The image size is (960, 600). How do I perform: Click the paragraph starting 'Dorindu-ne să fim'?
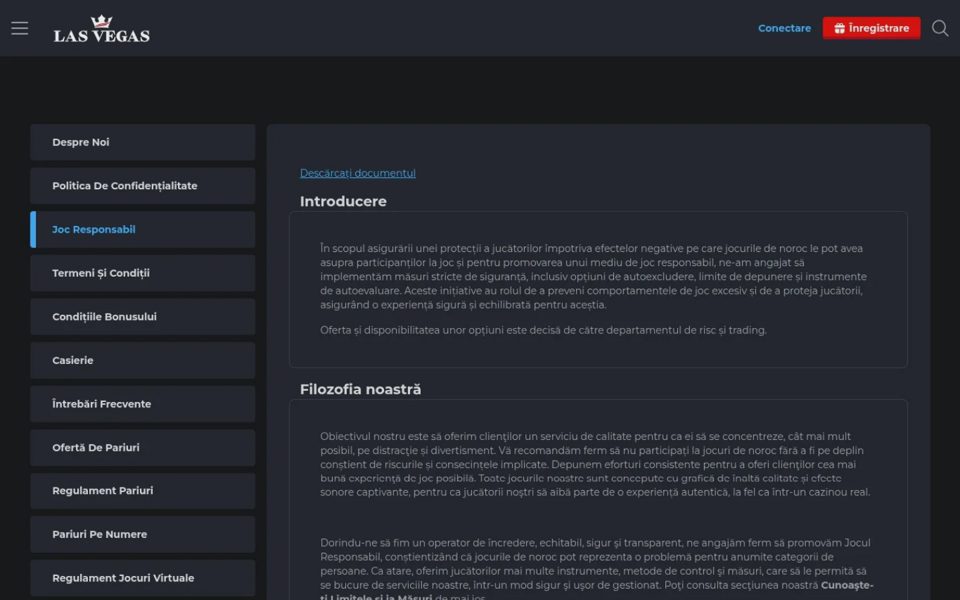[596, 569]
